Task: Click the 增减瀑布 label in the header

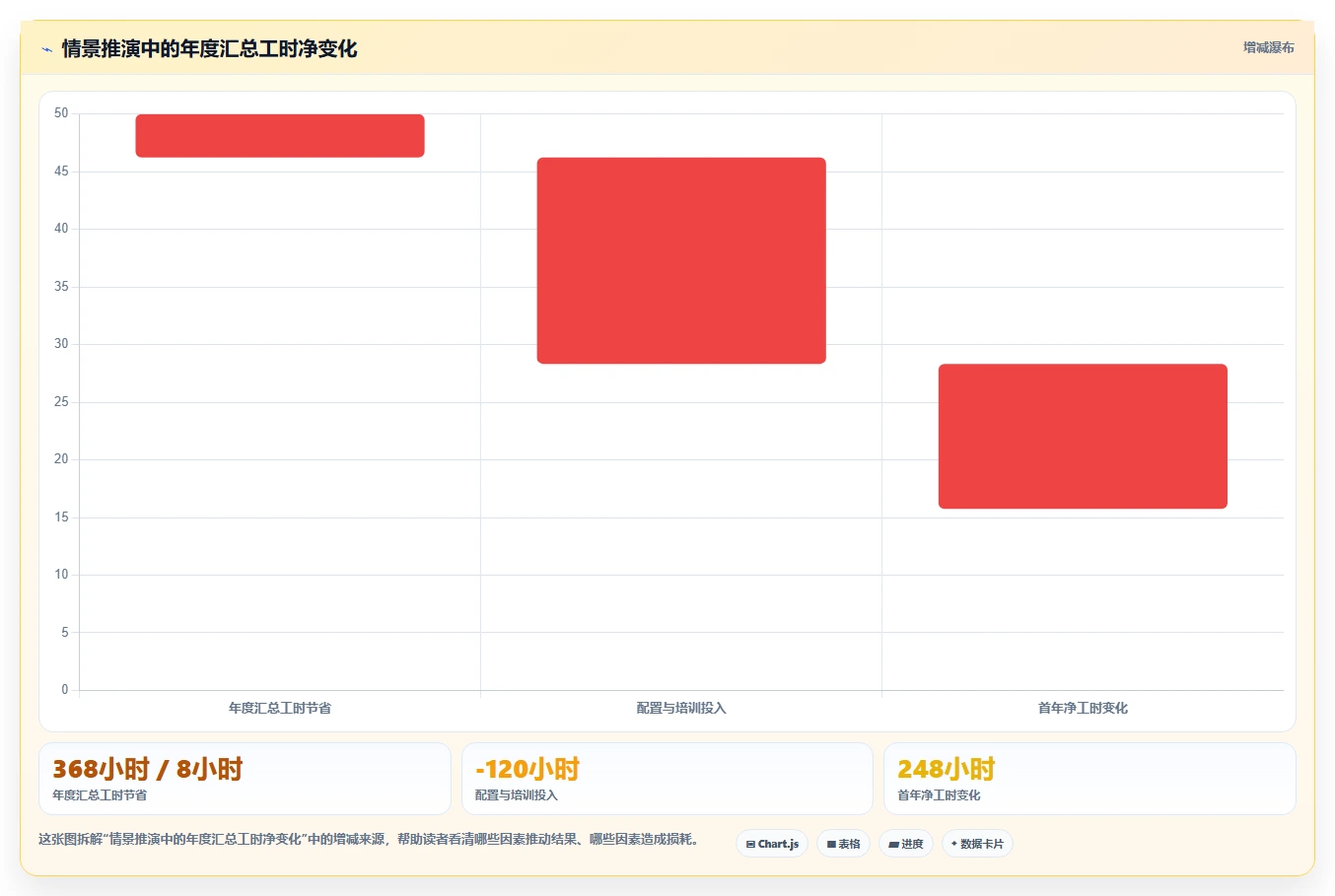Action: click(x=1268, y=47)
